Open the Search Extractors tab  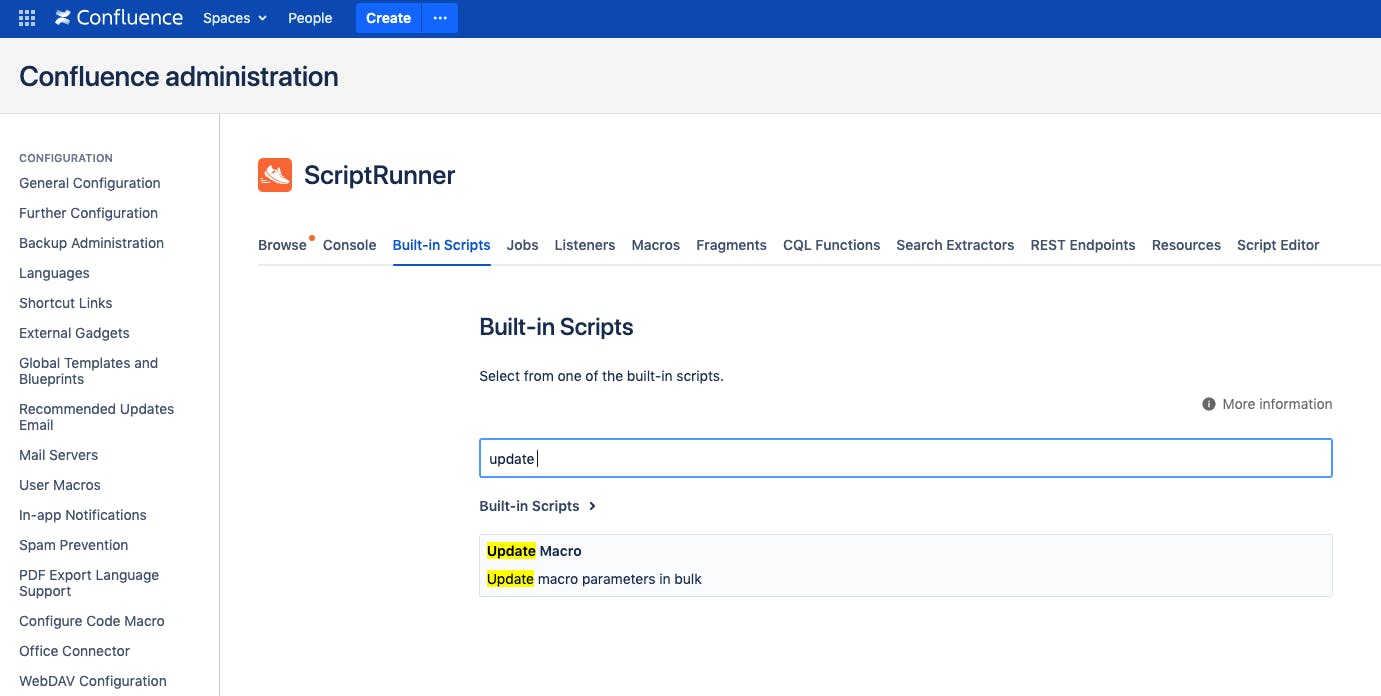click(956, 245)
